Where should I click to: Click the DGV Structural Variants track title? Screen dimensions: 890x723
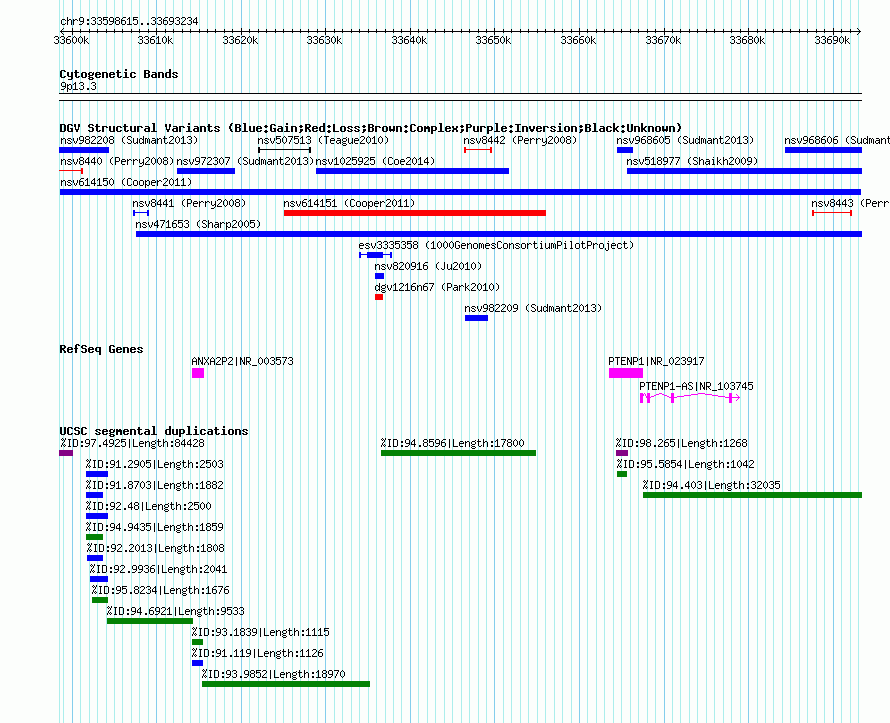point(370,128)
